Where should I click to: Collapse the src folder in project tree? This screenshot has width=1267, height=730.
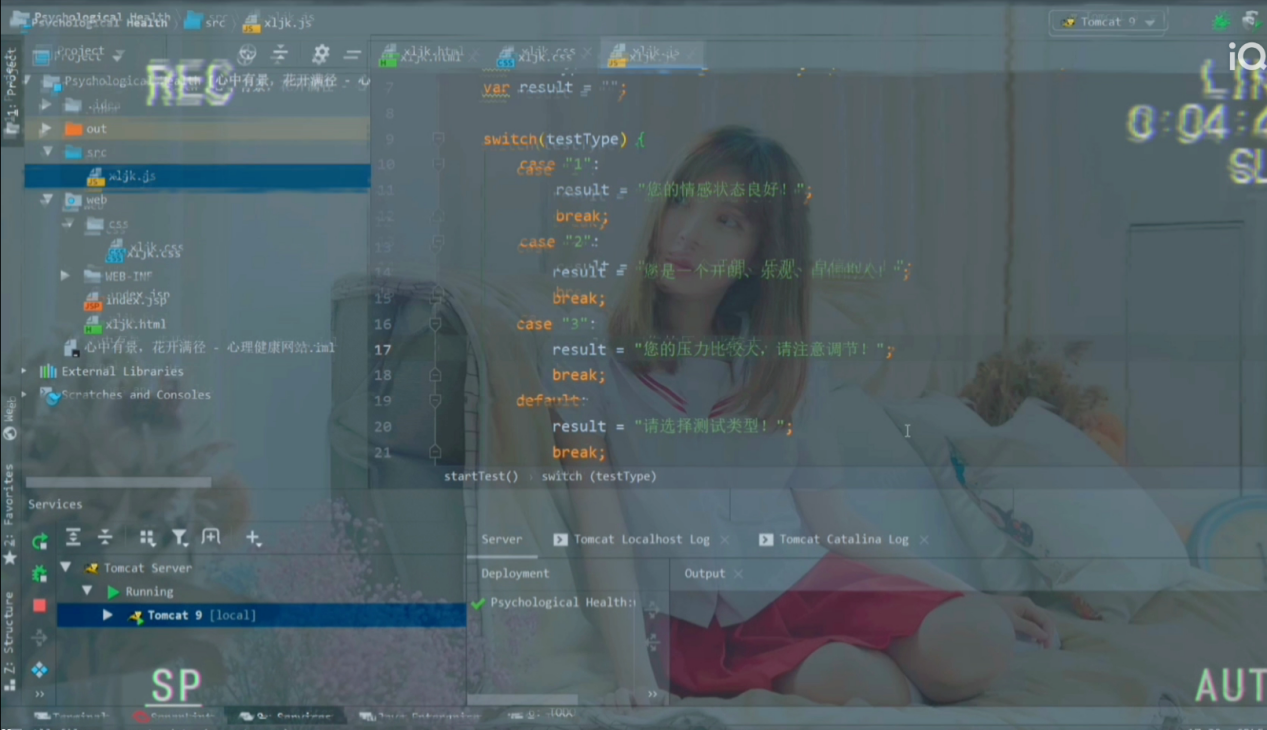click(47, 152)
